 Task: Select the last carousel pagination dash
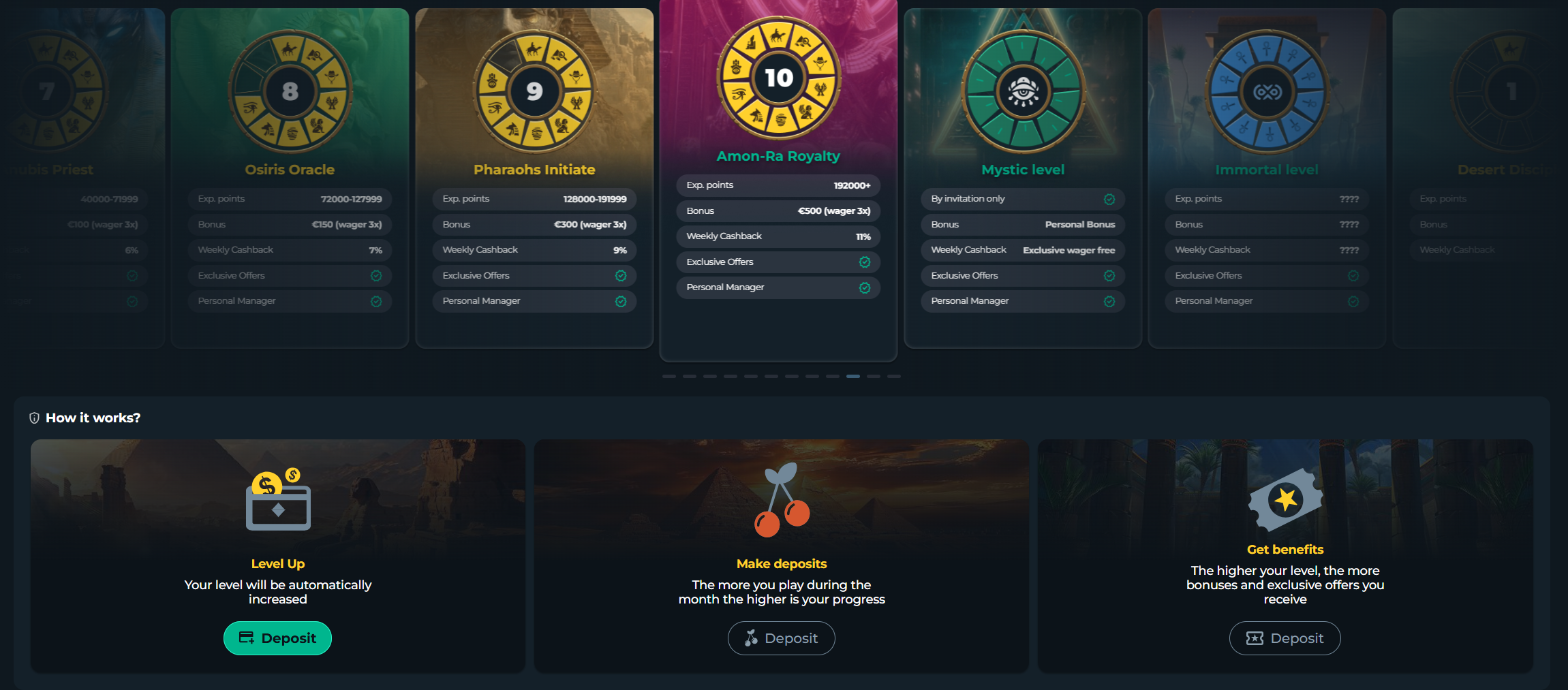click(x=894, y=376)
